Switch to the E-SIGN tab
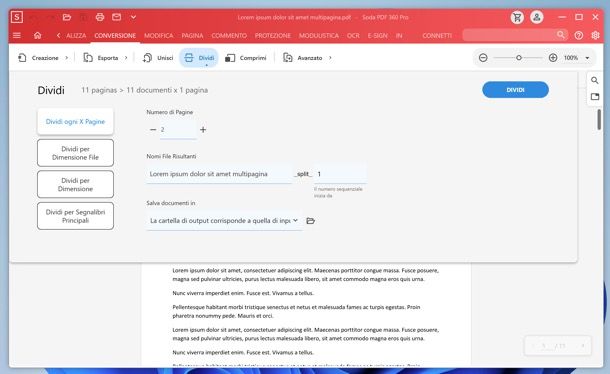 (377, 35)
